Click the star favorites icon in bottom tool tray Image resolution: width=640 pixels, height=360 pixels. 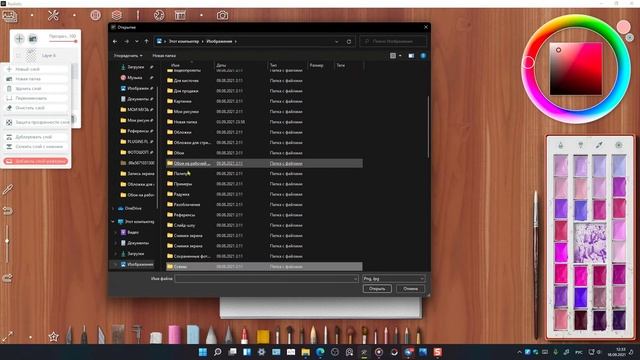(x=53, y=337)
